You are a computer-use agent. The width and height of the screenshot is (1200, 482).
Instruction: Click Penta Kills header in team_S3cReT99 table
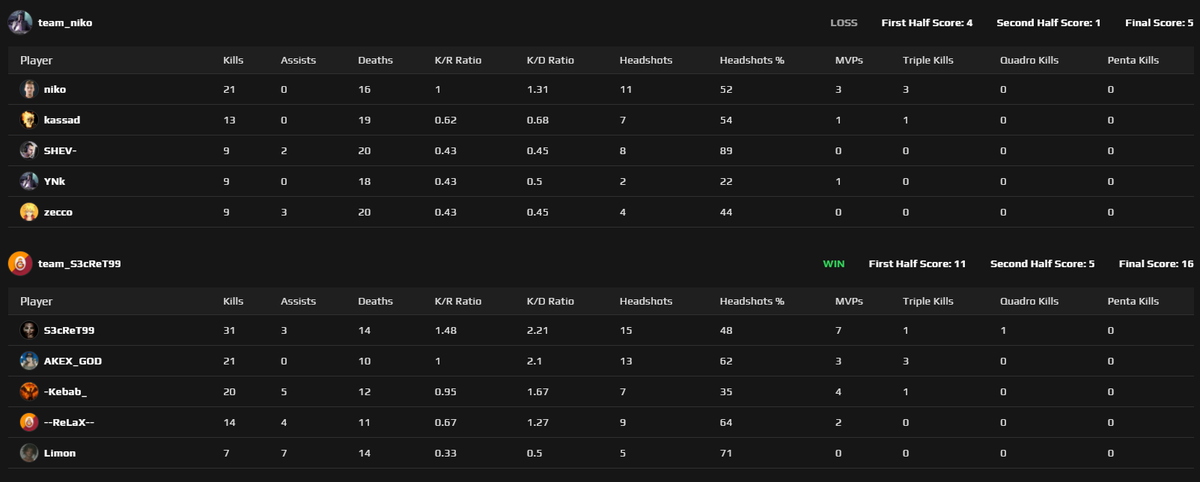point(1133,301)
